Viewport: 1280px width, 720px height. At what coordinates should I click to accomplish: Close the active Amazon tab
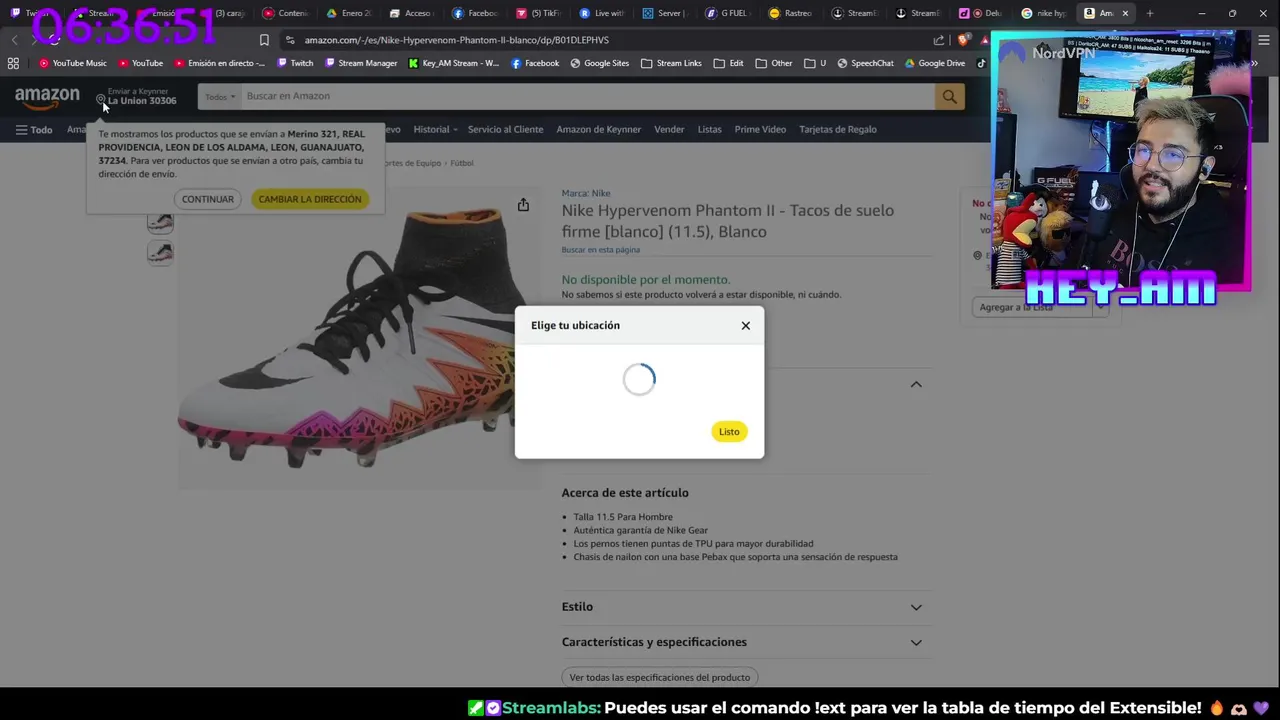tap(1125, 13)
